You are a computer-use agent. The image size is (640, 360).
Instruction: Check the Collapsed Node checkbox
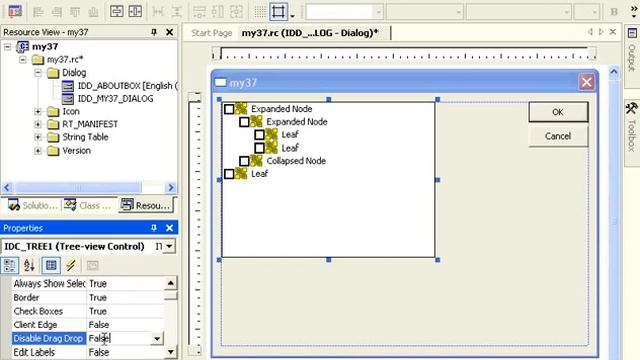click(244, 161)
